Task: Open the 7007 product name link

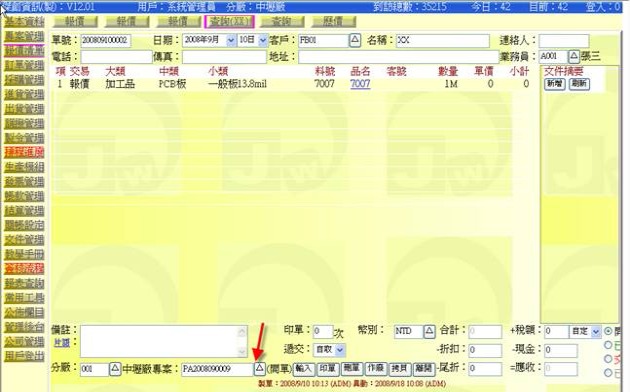Action: click(360, 84)
